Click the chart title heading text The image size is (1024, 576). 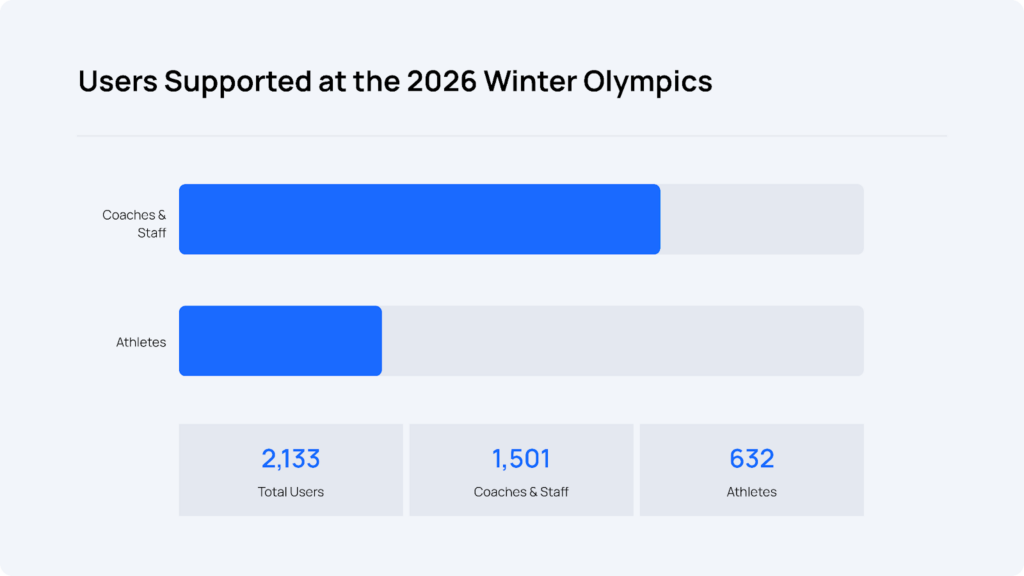[395, 81]
